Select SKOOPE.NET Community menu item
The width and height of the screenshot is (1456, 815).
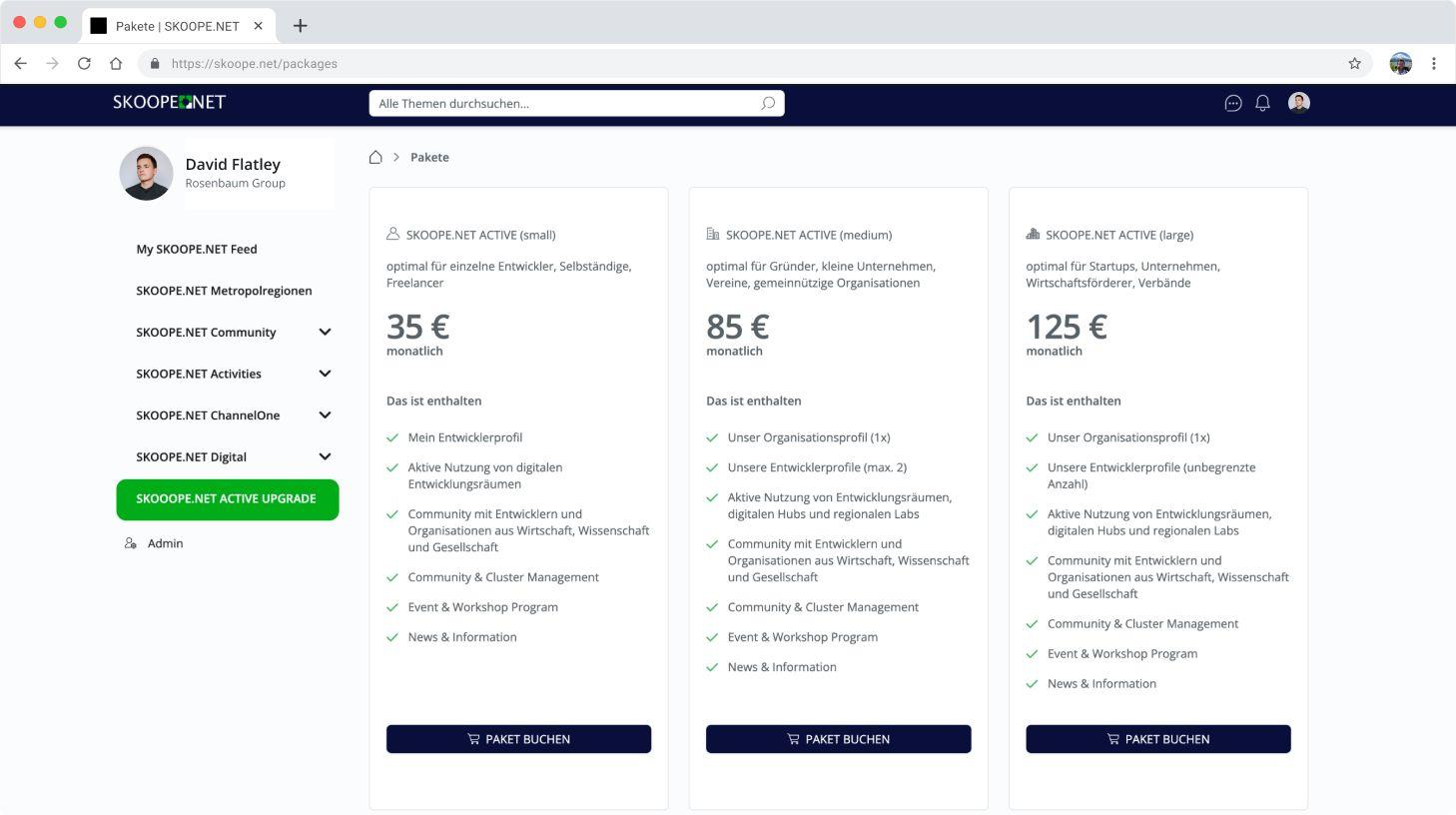pyautogui.click(x=206, y=333)
